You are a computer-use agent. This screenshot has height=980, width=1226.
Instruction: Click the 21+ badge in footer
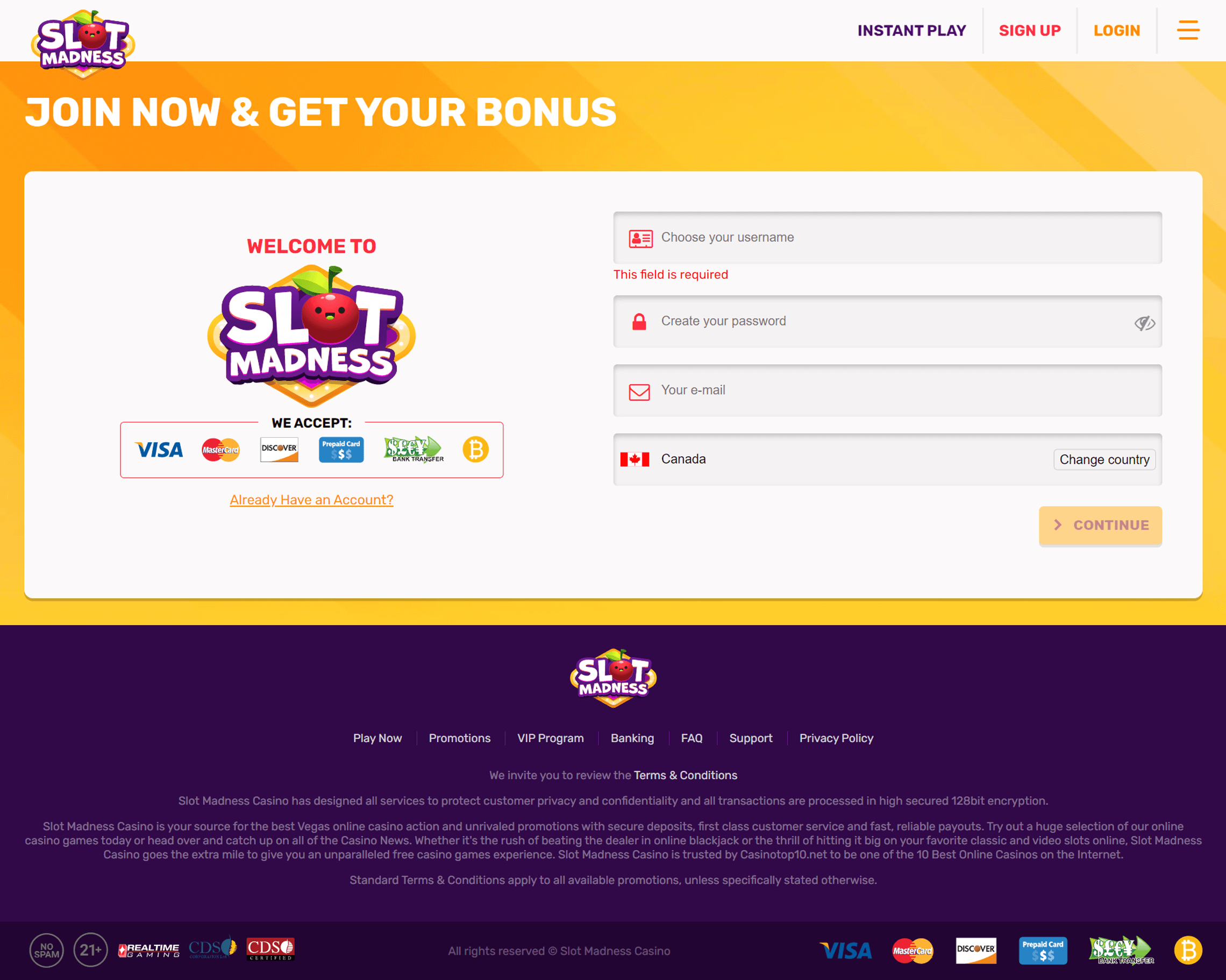point(90,950)
